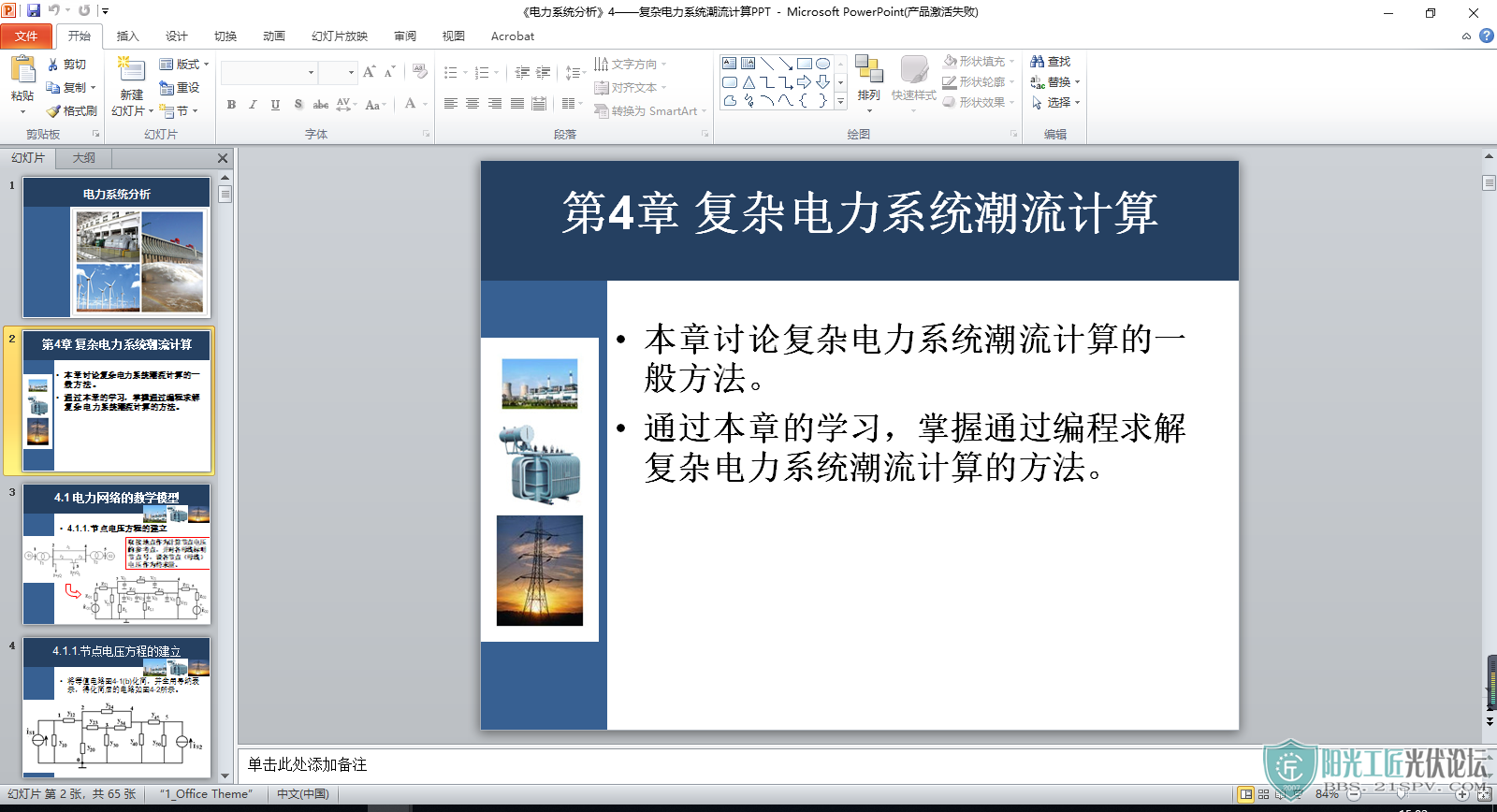The height and width of the screenshot is (812, 1497).
Task: Open the 选择 select dropdown
Action: 1055,102
